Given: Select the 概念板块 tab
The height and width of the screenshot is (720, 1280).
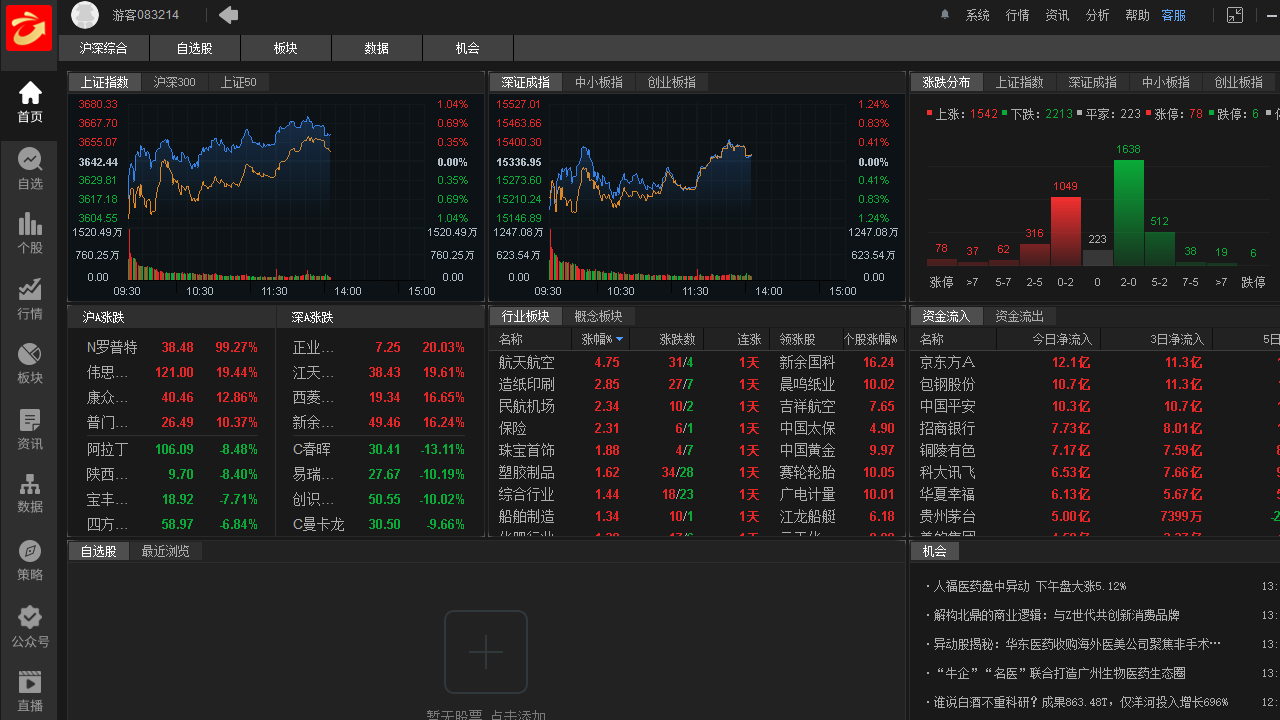Looking at the screenshot, I should [x=598, y=316].
